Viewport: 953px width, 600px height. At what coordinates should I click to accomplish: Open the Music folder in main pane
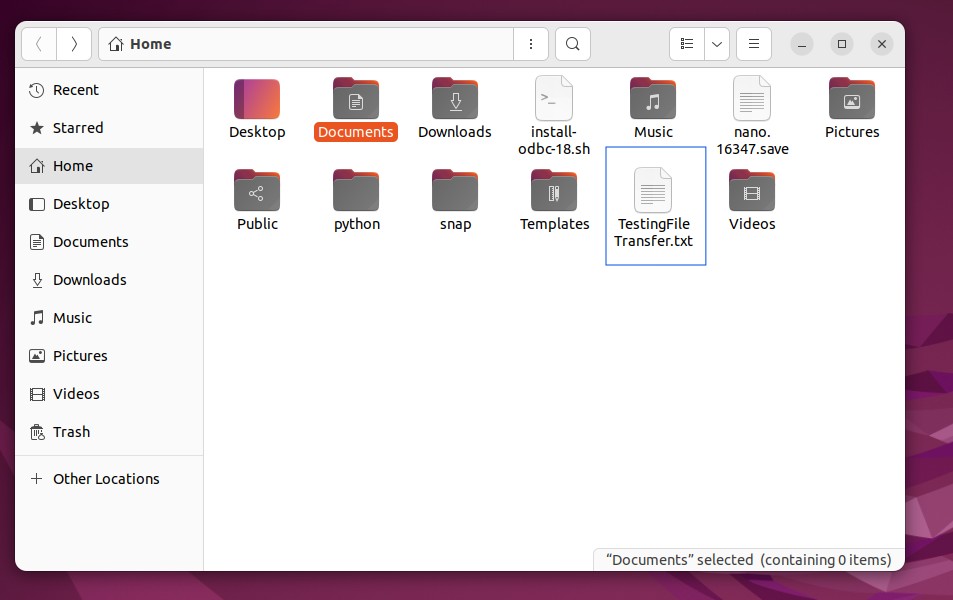click(653, 98)
